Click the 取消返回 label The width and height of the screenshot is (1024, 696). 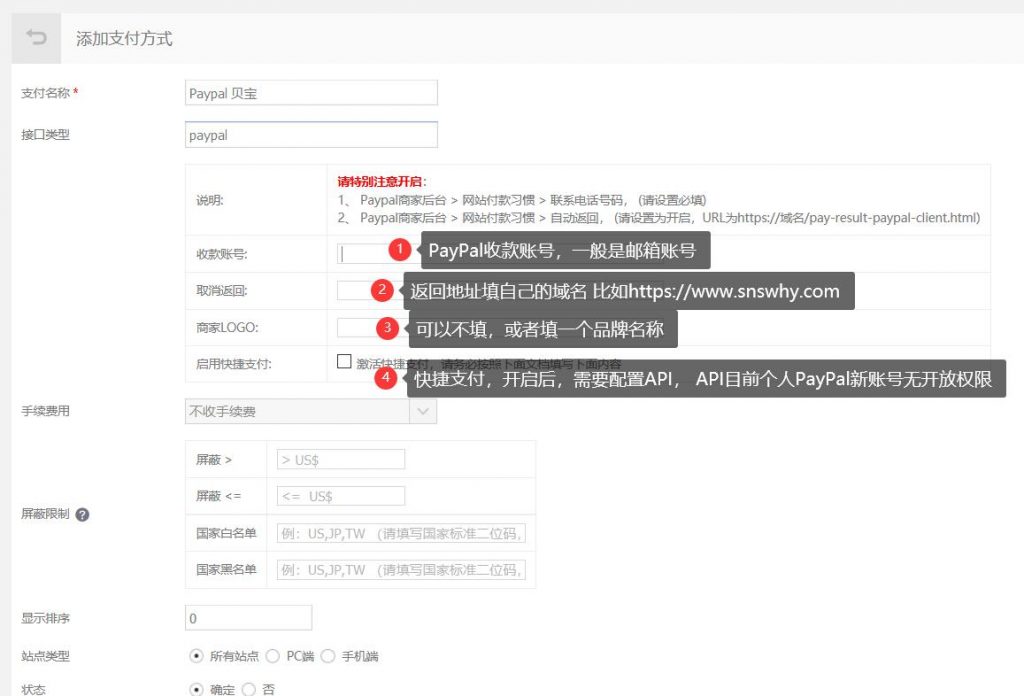222,291
